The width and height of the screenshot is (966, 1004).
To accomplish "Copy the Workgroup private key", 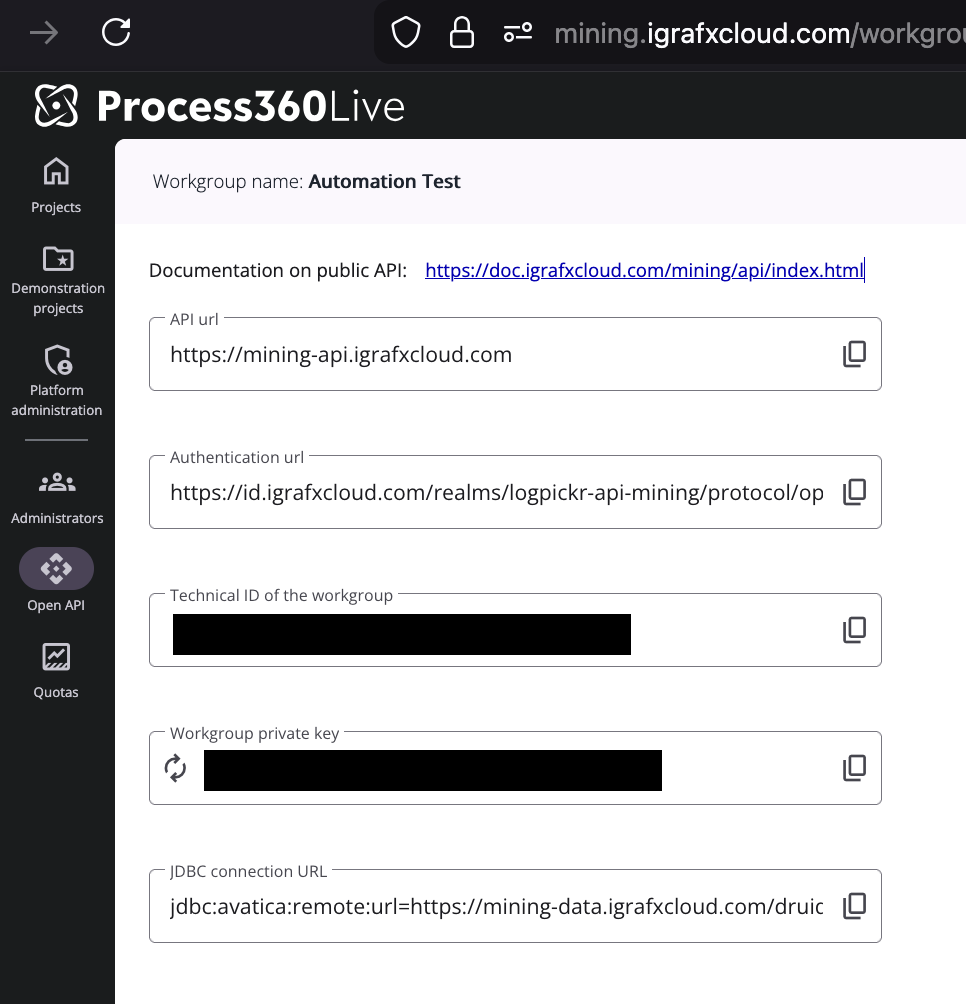I will [x=855, y=768].
